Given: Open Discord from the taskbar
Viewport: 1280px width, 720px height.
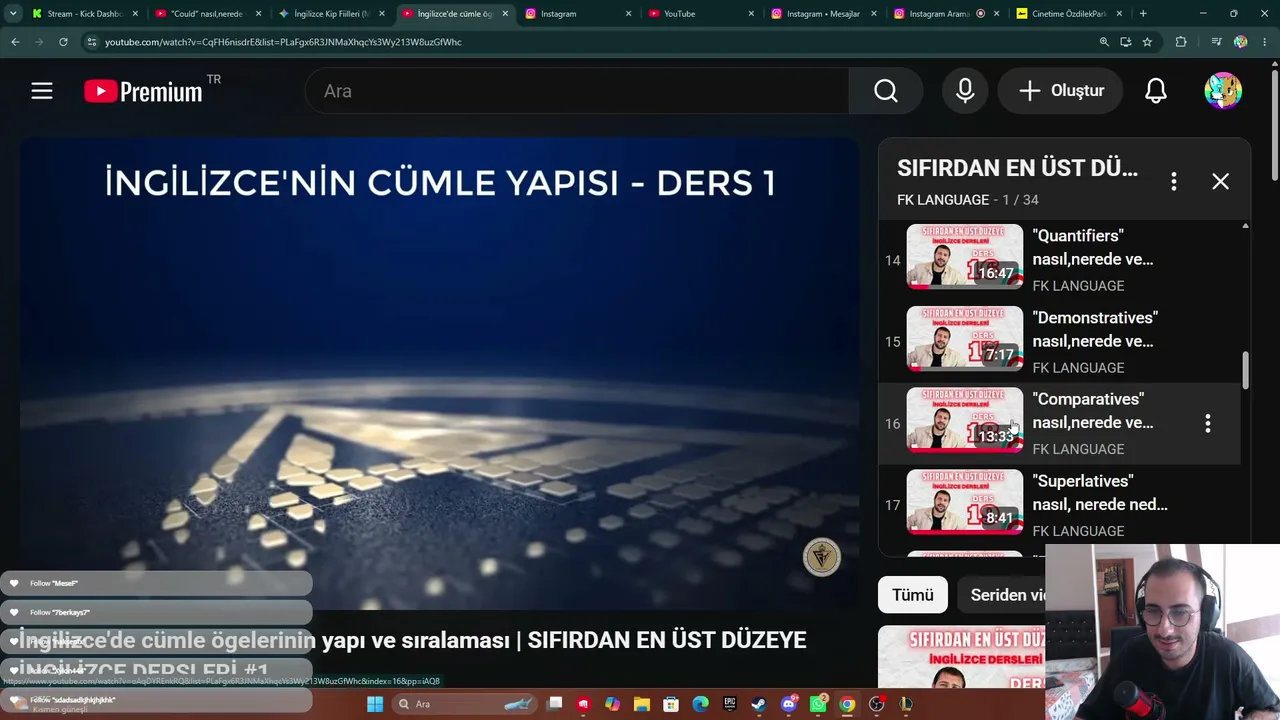Looking at the screenshot, I should 788,704.
